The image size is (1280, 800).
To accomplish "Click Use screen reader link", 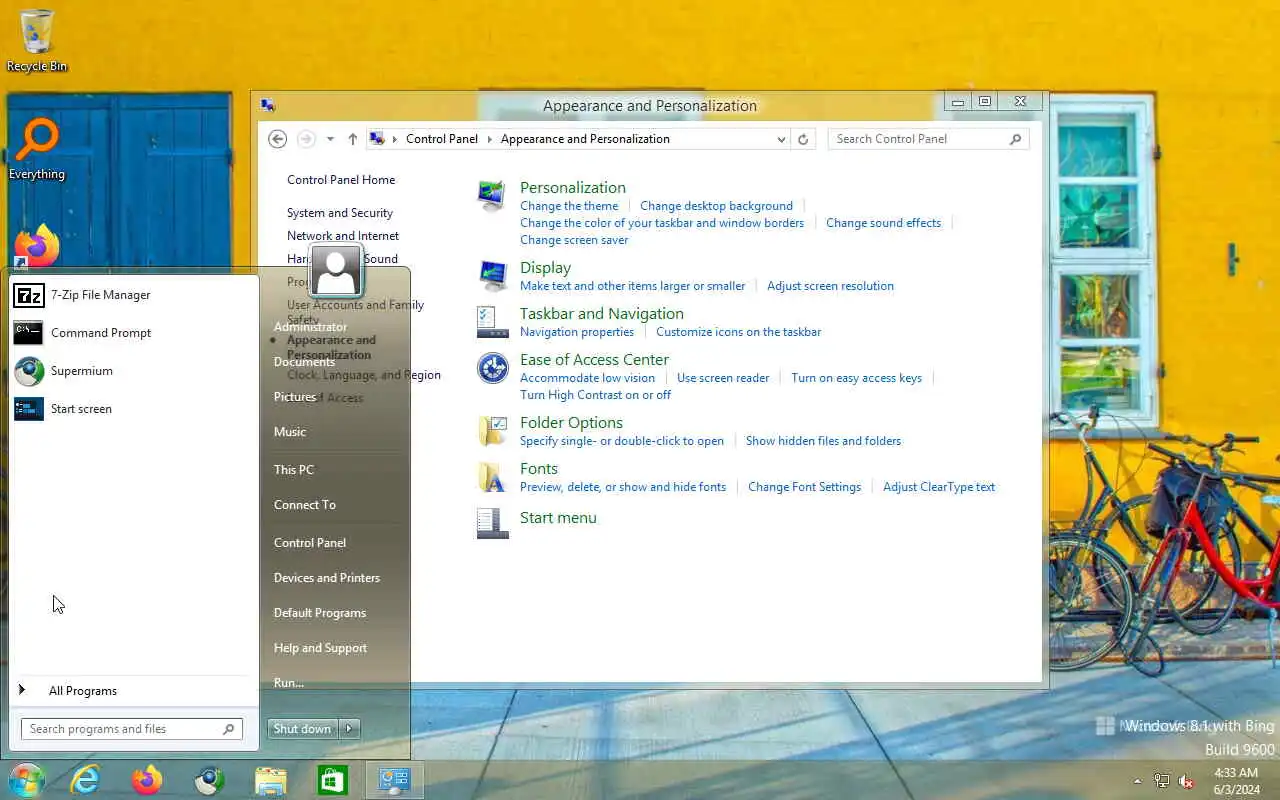I will click(x=723, y=378).
